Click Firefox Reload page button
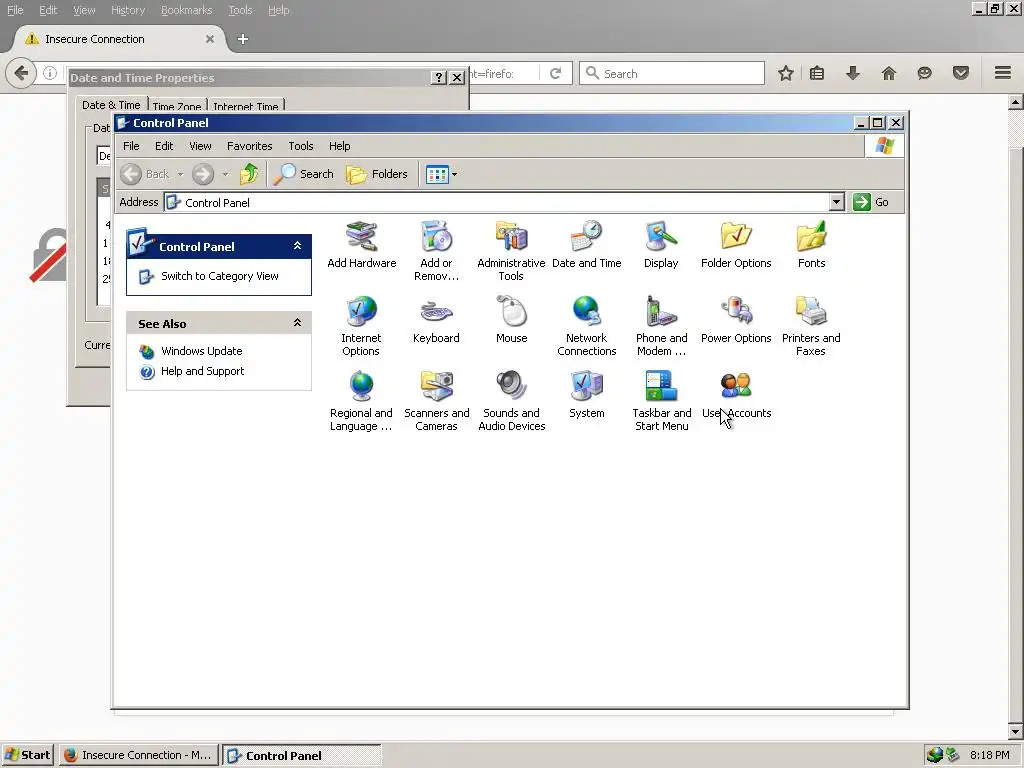This screenshot has height=768, width=1024. pyautogui.click(x=556, y=73)
